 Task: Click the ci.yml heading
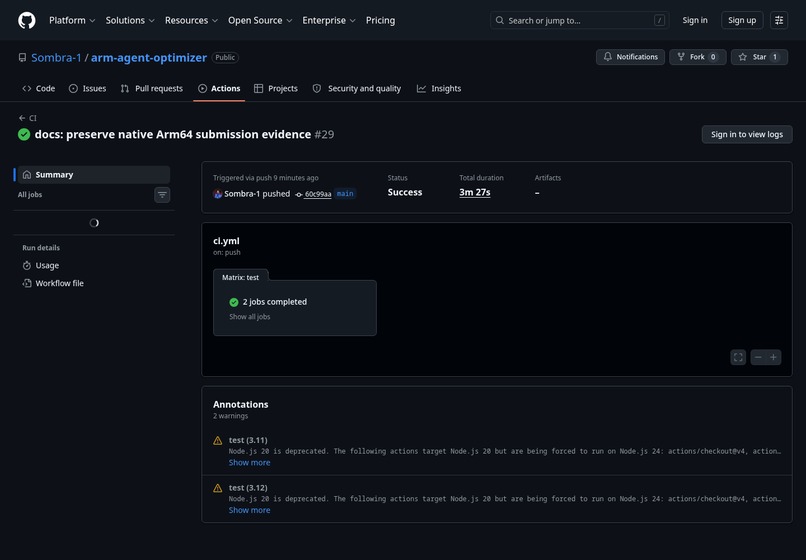tap(226, 241)
